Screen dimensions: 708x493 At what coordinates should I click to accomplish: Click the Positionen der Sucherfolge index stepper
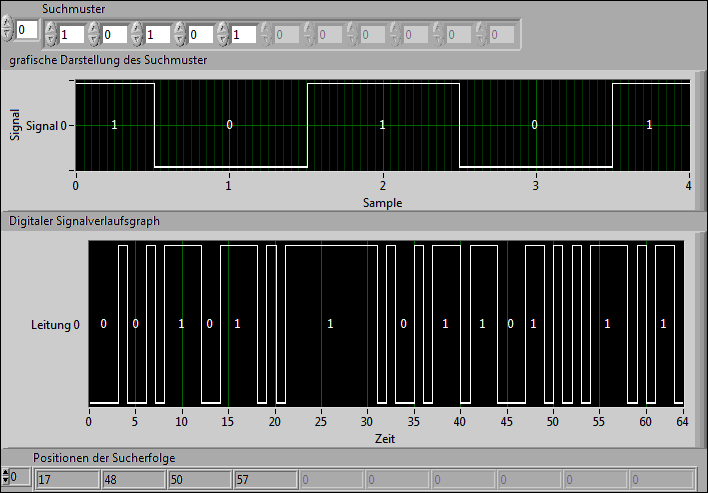coord(5,477)
